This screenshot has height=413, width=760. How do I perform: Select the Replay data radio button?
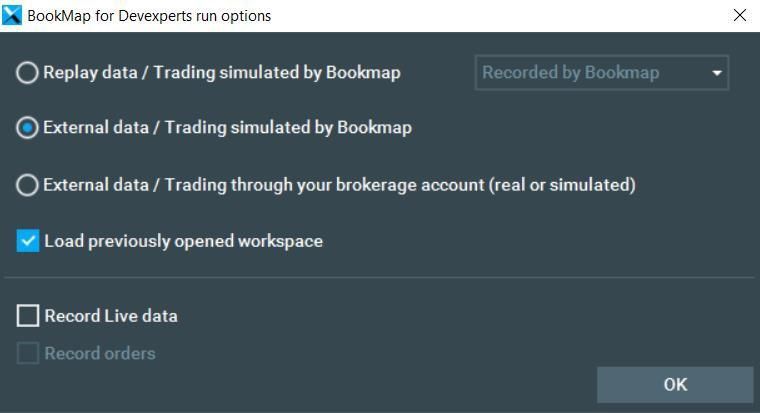click(27, 73)
